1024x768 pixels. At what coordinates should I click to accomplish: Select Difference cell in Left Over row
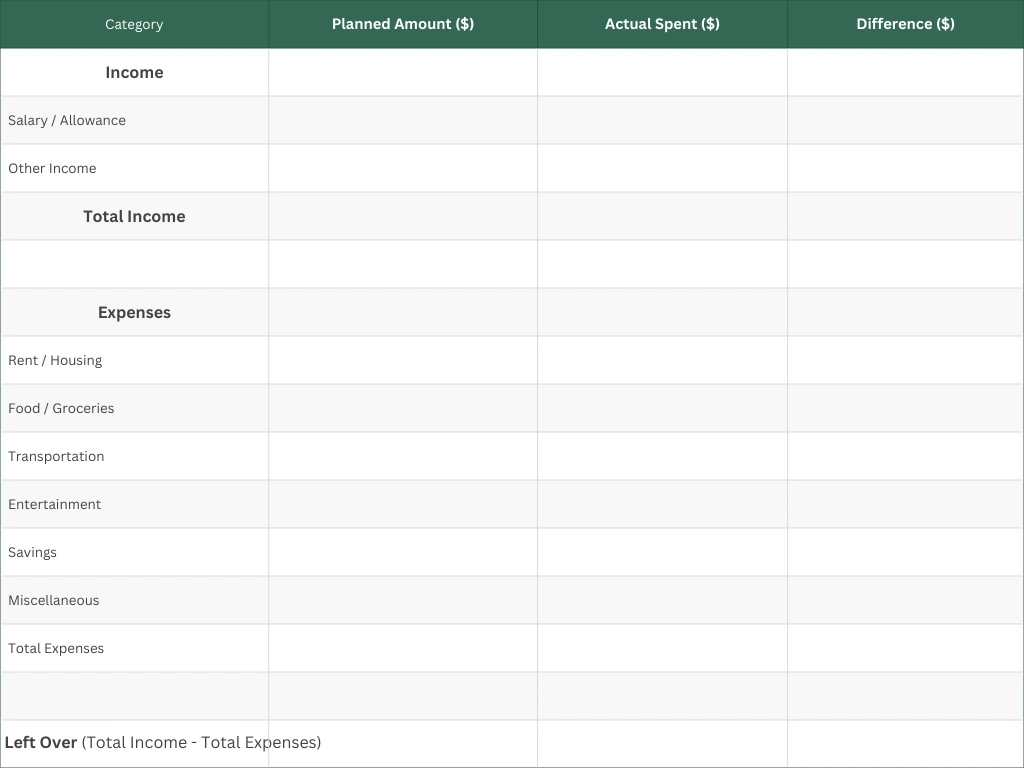(x=905, y=744)
